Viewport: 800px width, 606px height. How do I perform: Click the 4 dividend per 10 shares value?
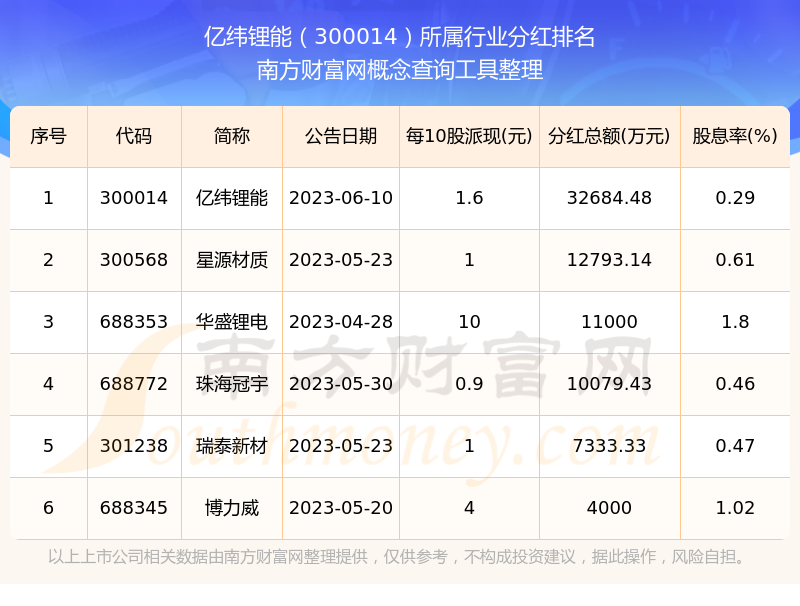pos(469,508)
